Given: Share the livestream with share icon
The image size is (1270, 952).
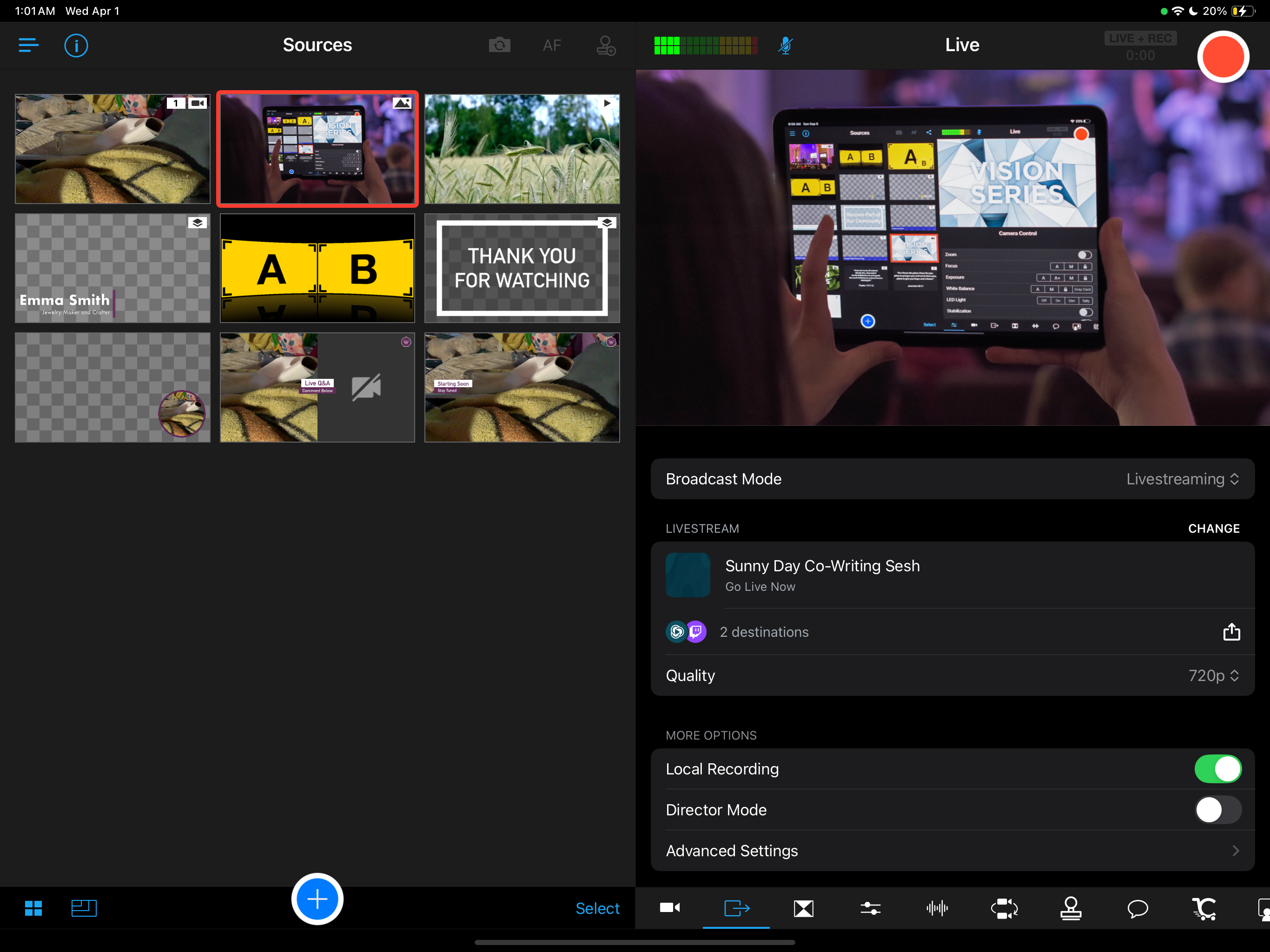Looking at the screenshot, I should pos(1231,632).
